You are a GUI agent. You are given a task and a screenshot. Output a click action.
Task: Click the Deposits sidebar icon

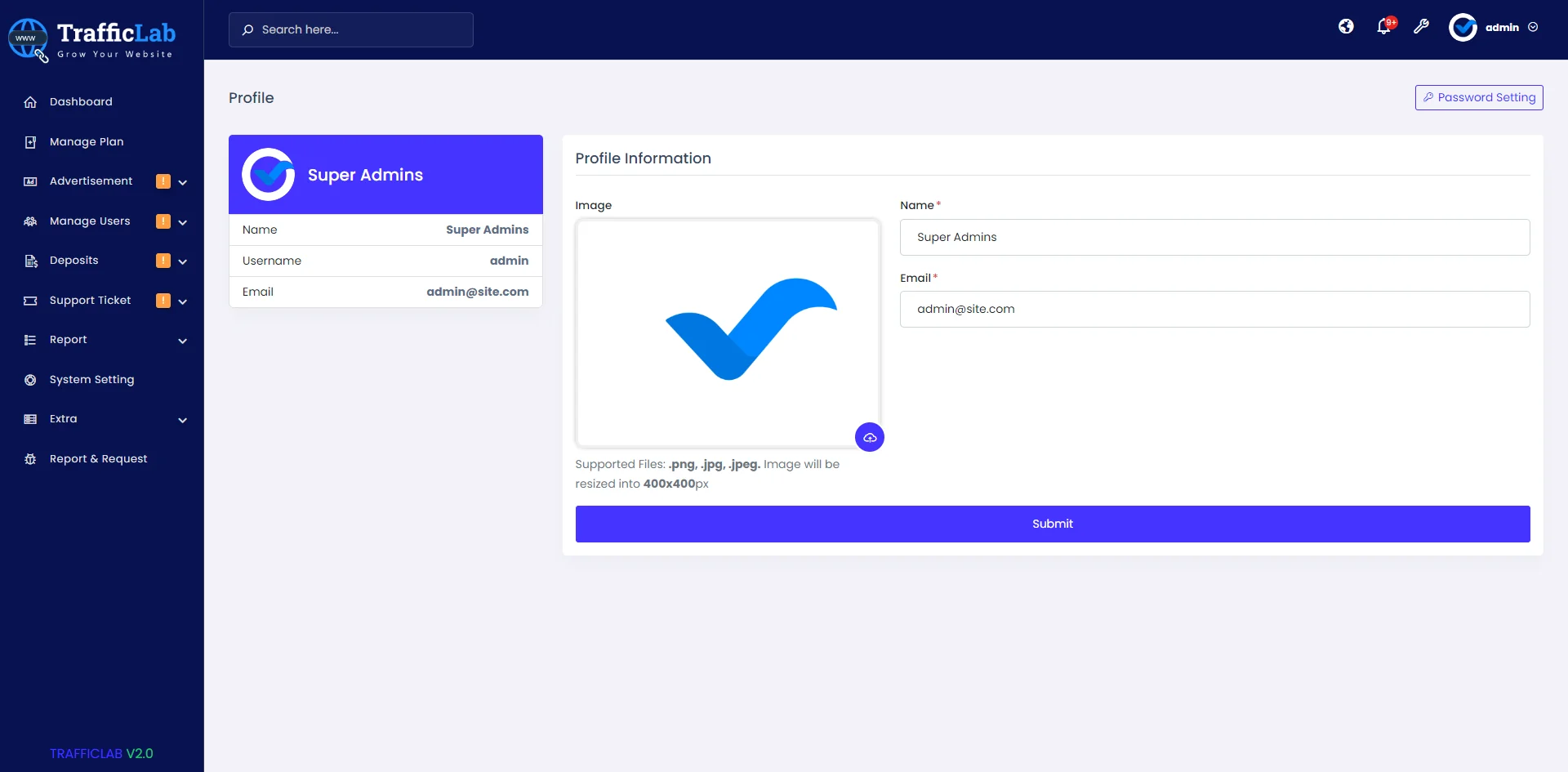30,261
